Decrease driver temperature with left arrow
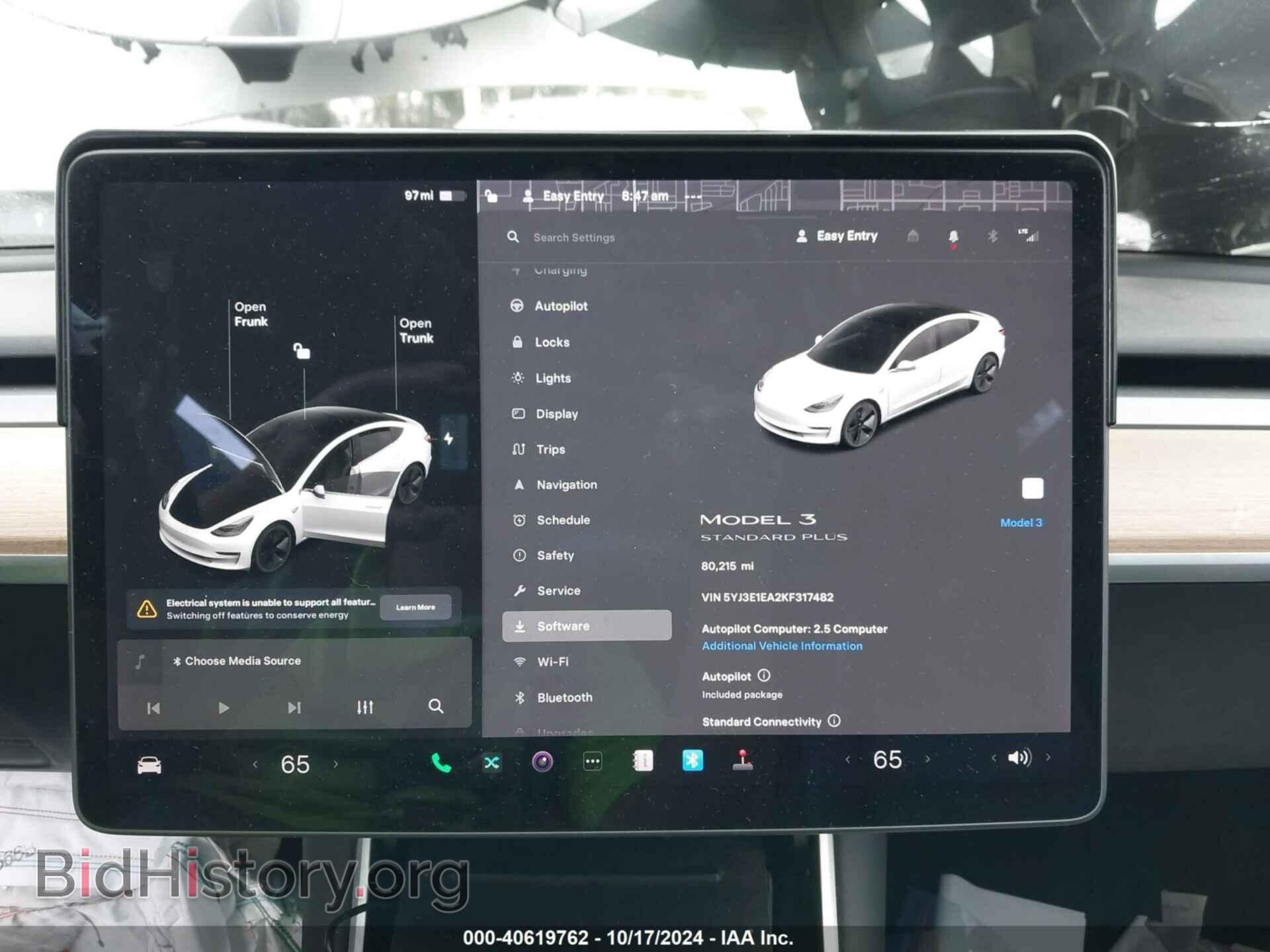 [255, 765]
